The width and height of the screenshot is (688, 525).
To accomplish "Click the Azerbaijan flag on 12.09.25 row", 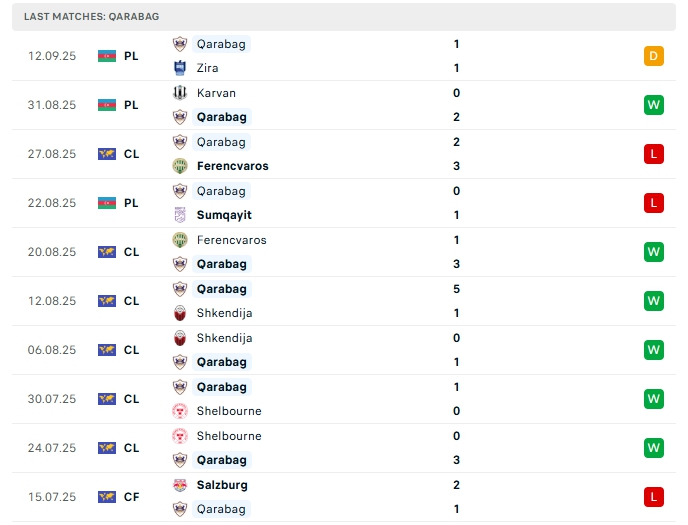I will tap(107, 56).
